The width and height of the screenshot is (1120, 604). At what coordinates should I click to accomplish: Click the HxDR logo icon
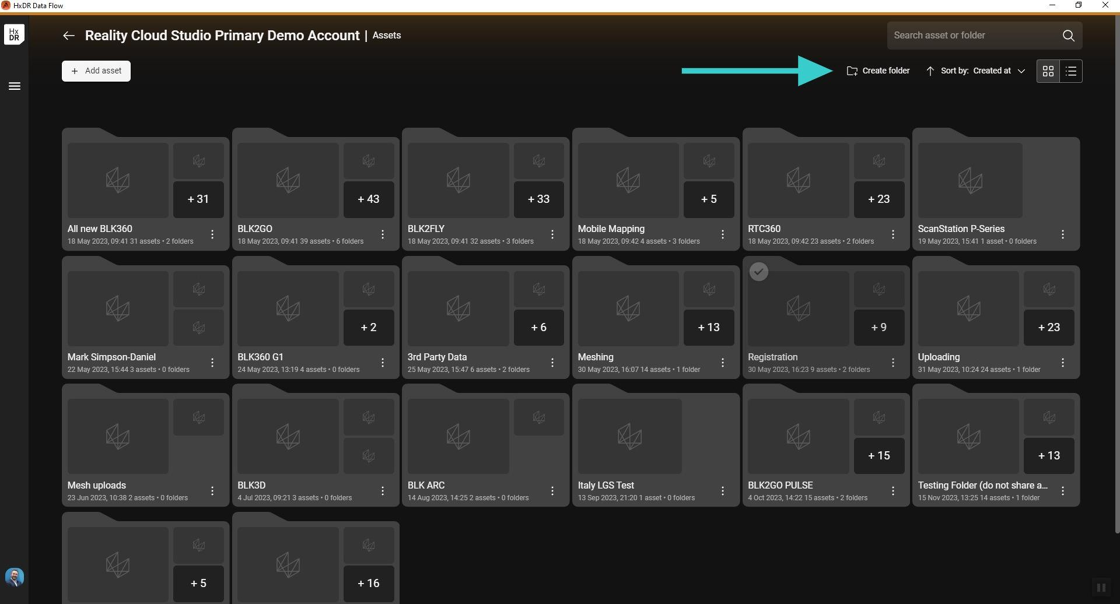tap(14, 34)
